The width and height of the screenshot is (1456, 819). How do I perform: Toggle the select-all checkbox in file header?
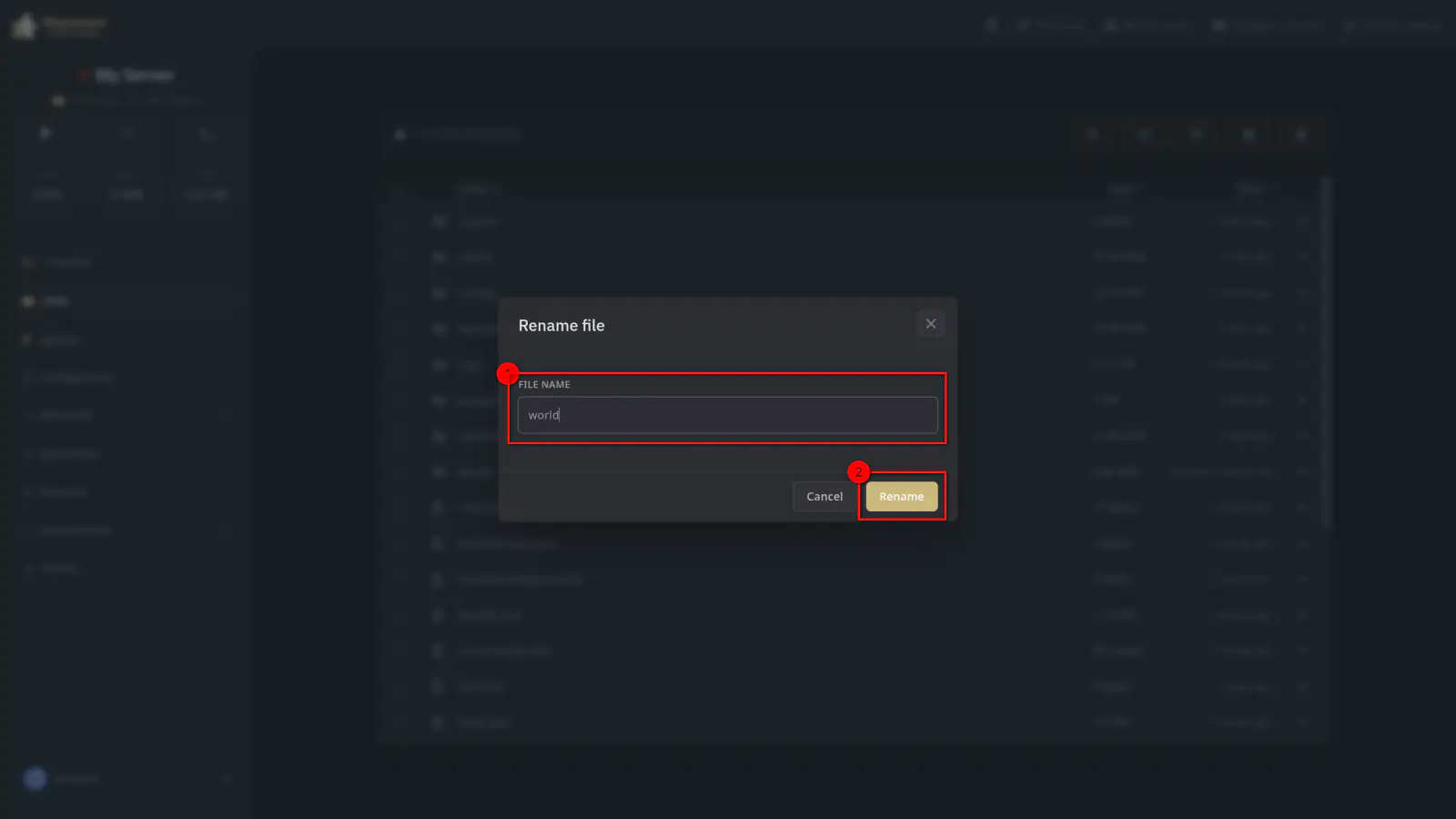point(400,189)
